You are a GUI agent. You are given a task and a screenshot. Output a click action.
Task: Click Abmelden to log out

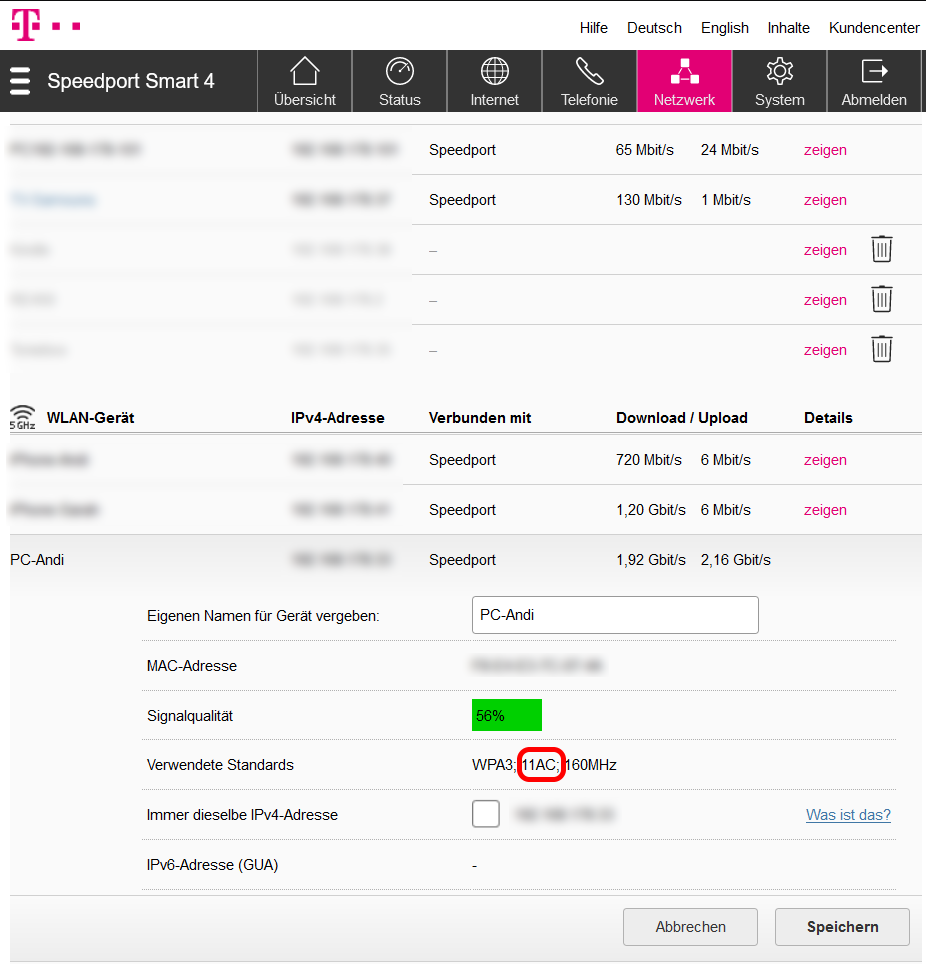tap(874, 81)
